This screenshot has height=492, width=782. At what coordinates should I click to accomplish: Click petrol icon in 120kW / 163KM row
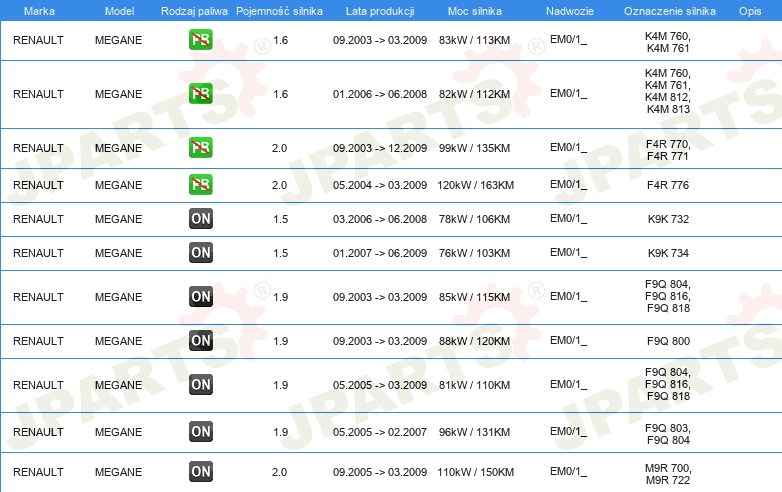point(201,184)
